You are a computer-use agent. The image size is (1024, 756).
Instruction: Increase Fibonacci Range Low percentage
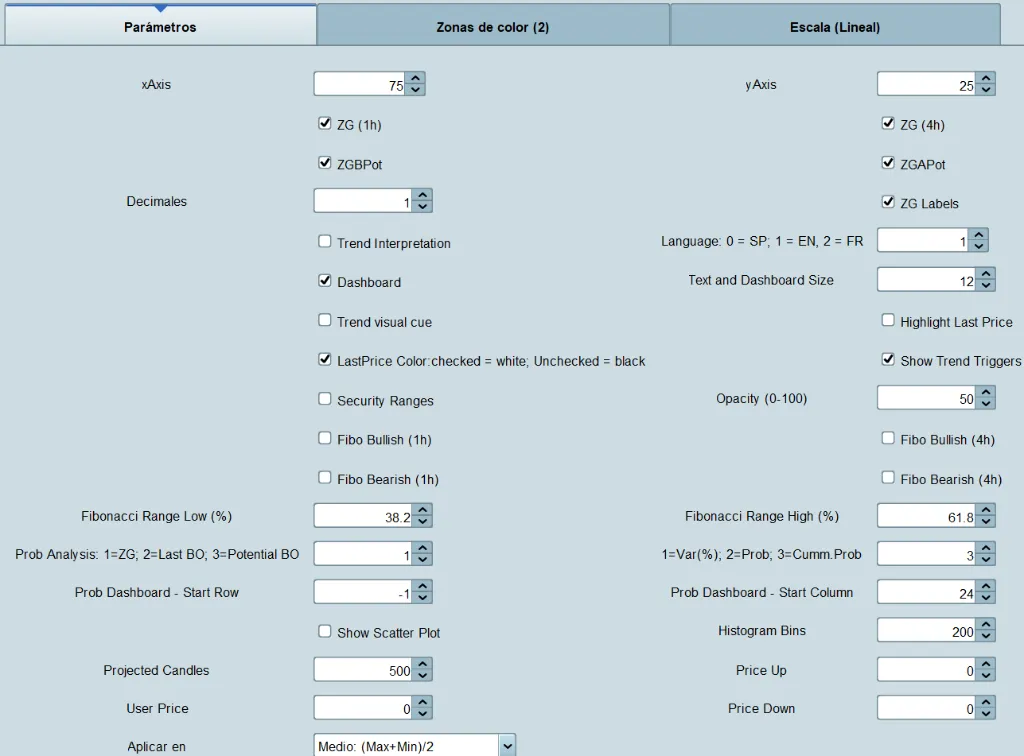coord(421,510)
